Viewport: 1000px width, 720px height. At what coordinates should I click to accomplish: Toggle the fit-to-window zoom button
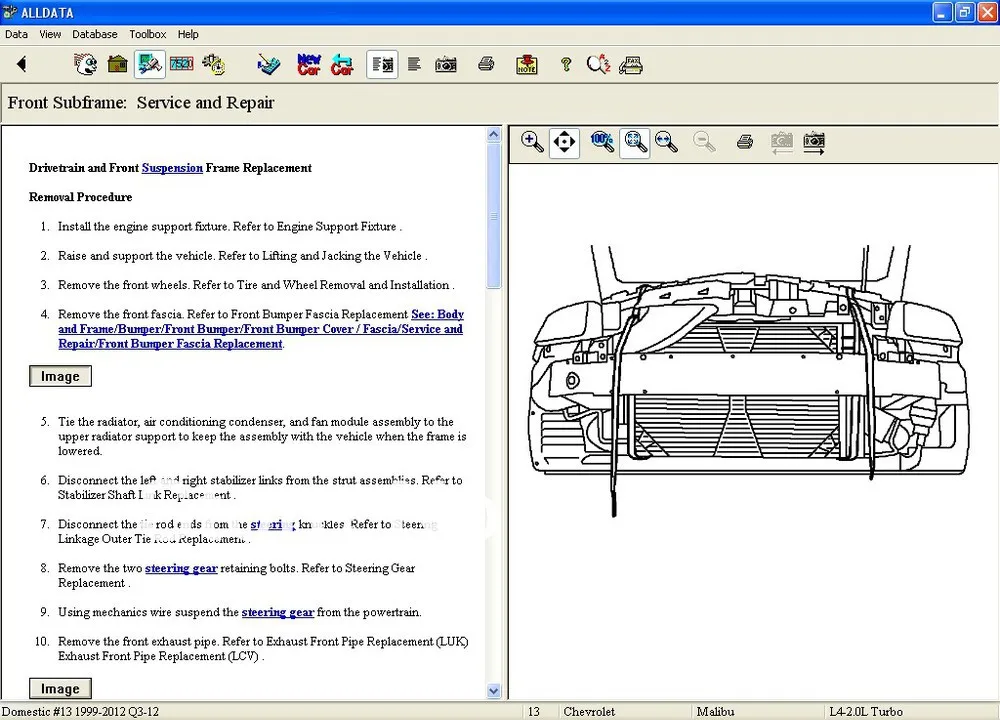coord(635,142)
